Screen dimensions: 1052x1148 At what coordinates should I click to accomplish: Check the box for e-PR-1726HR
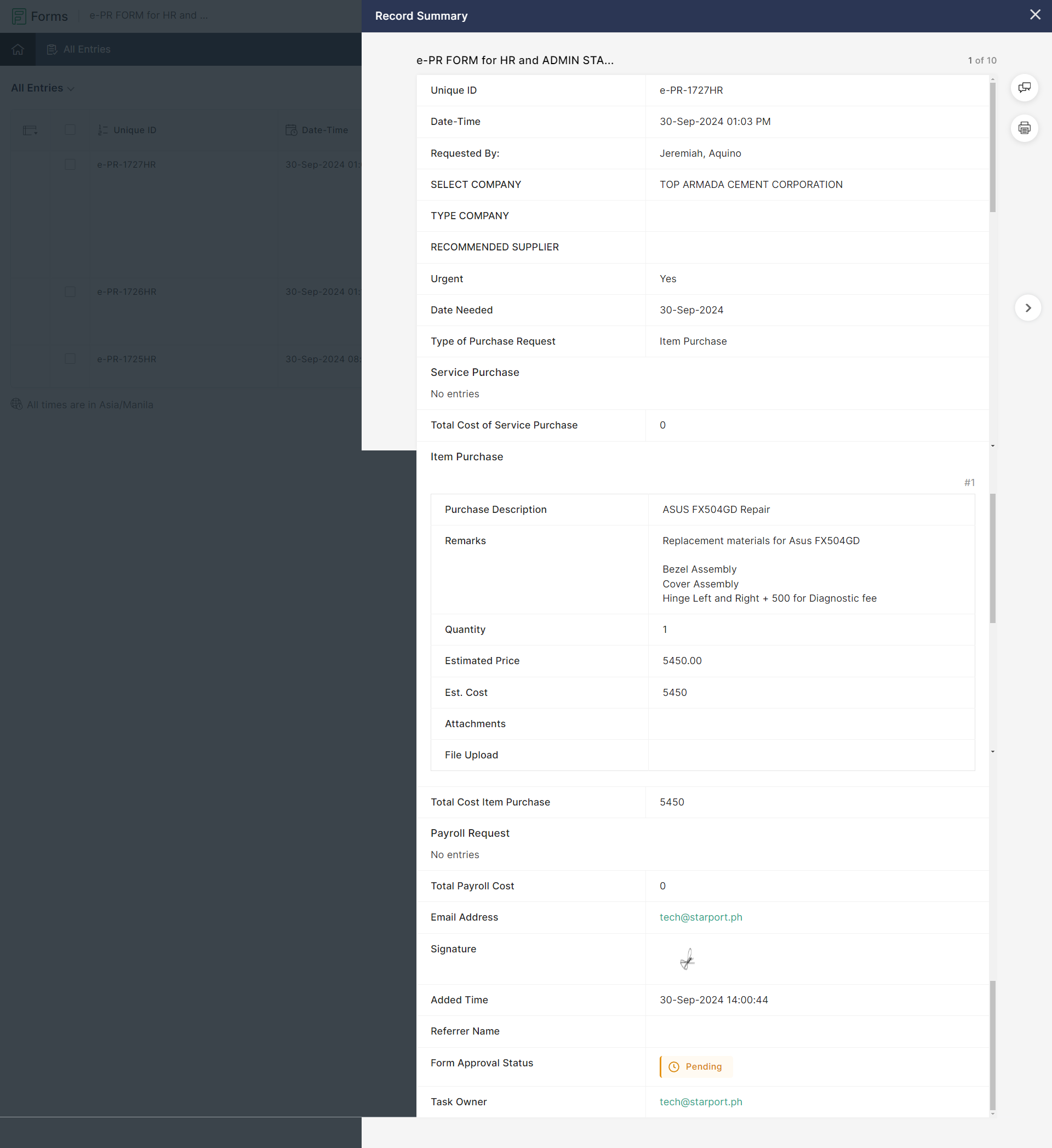[x=70, y=292]
